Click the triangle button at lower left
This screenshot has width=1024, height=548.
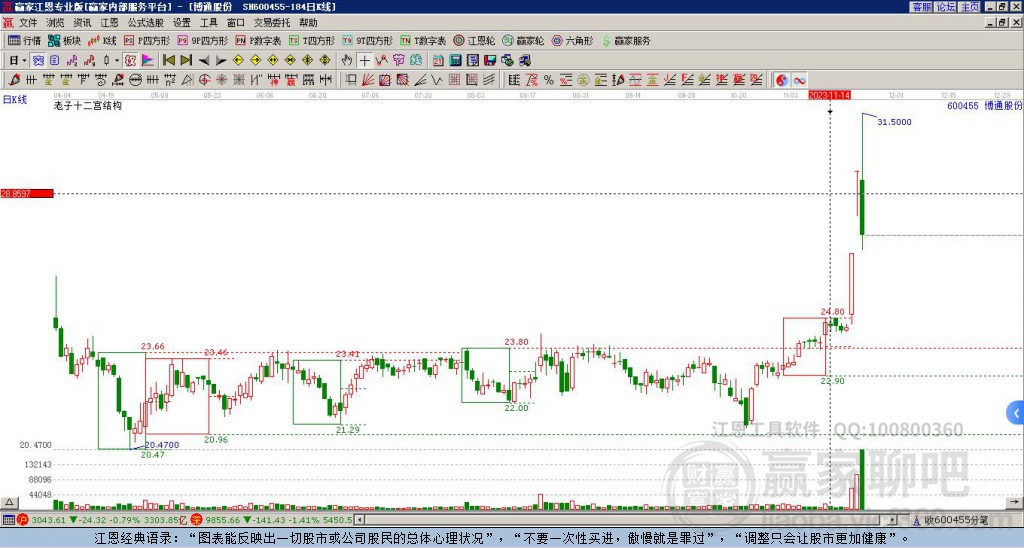coord(9,502)
